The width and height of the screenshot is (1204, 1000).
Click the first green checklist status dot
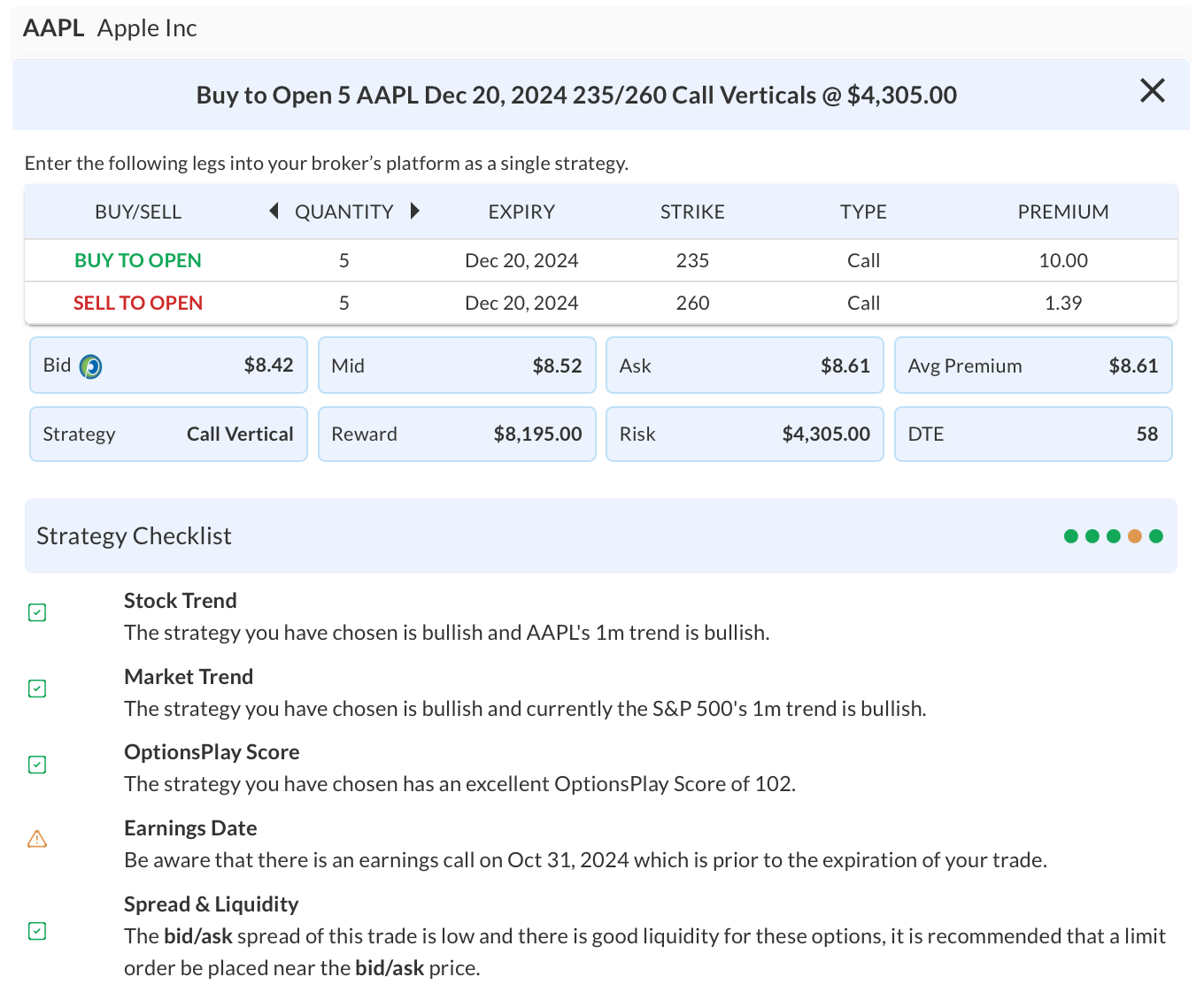click(x=1071, y=536)
